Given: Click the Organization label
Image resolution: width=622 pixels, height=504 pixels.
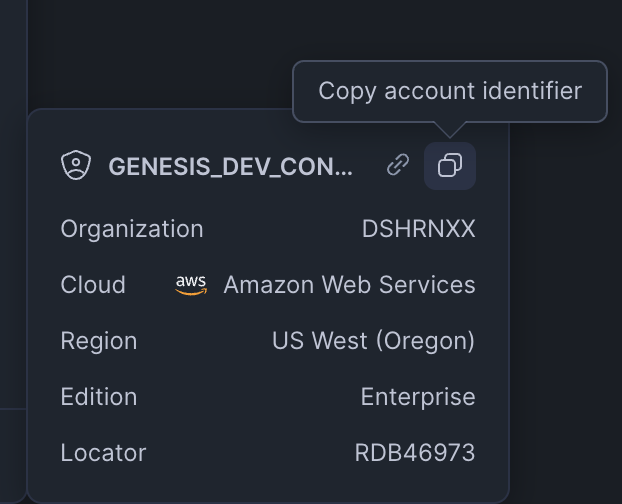Looking at the screenshot, I should [132, 229].
